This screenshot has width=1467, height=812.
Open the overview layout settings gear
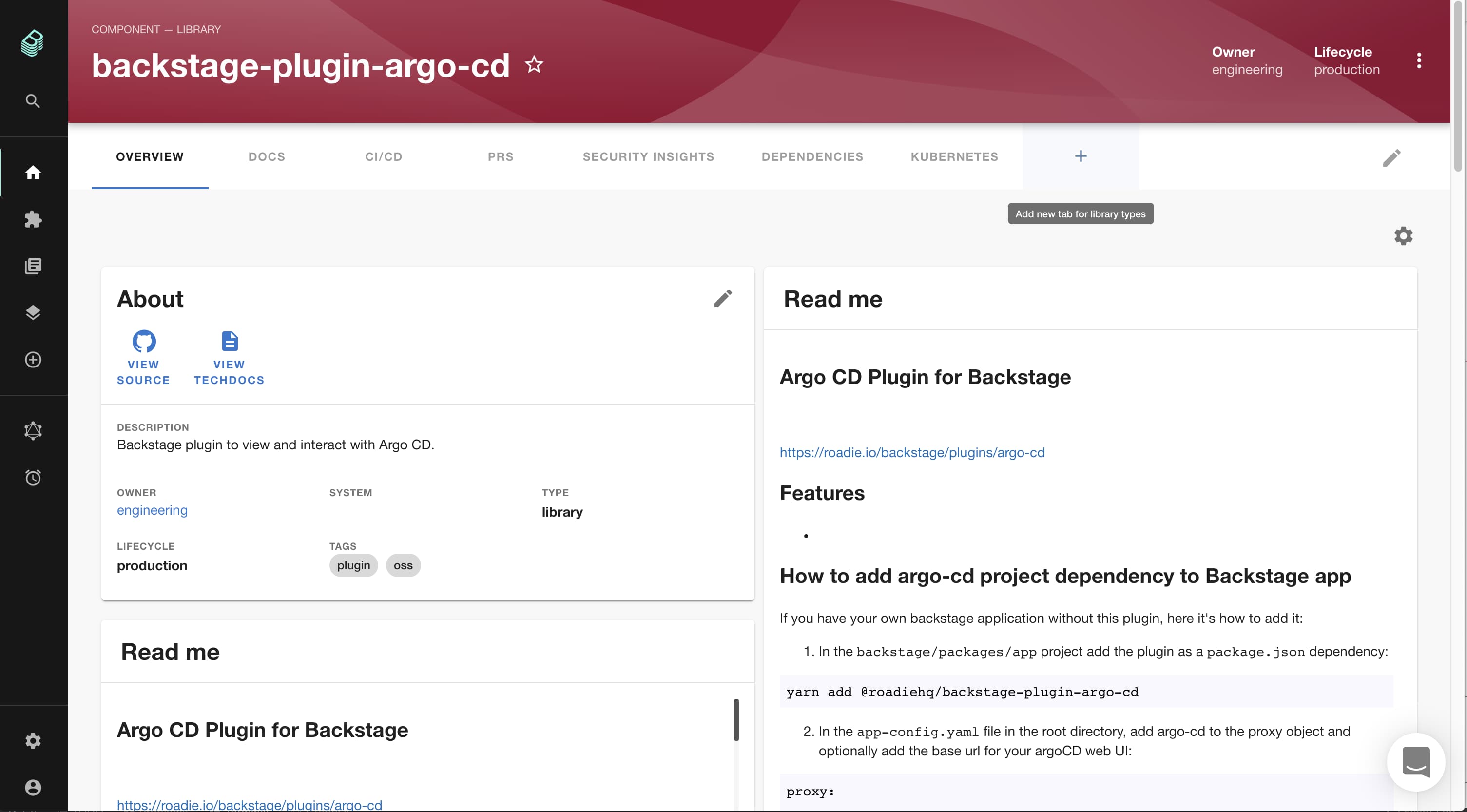(1403, 236)
